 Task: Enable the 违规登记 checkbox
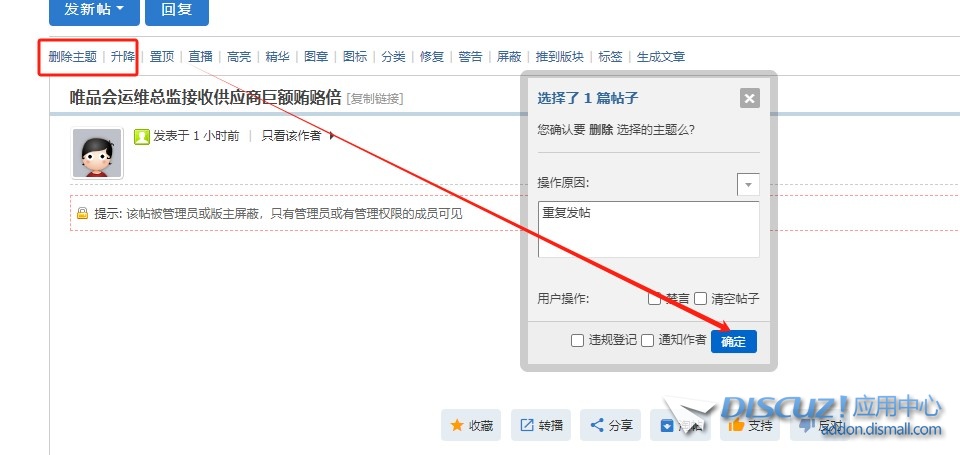click(577, 340)
